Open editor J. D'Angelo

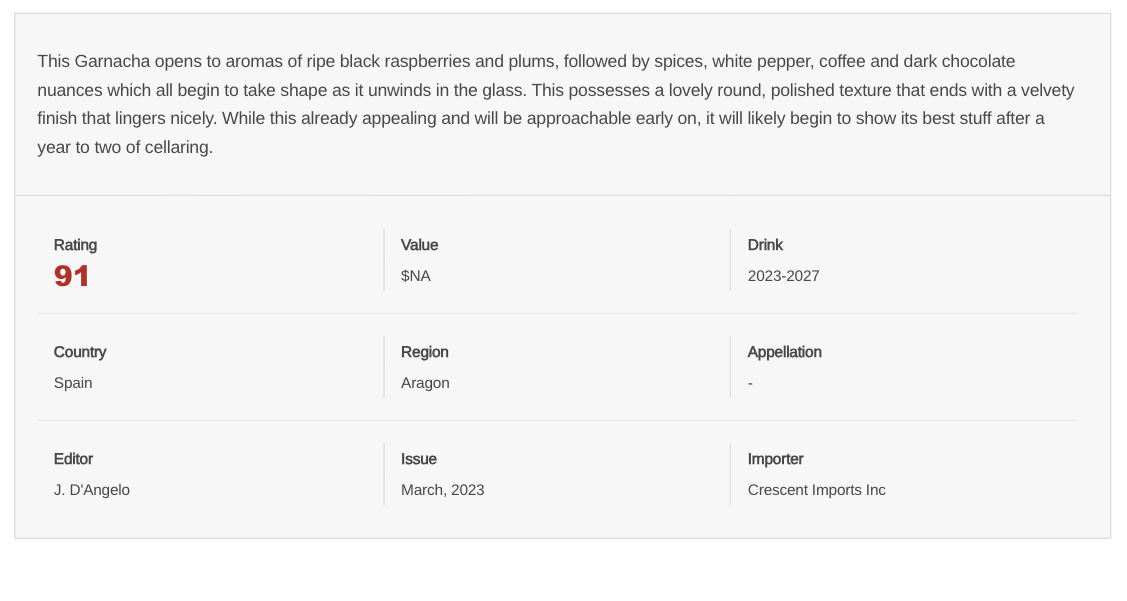(x=92, y=490)
